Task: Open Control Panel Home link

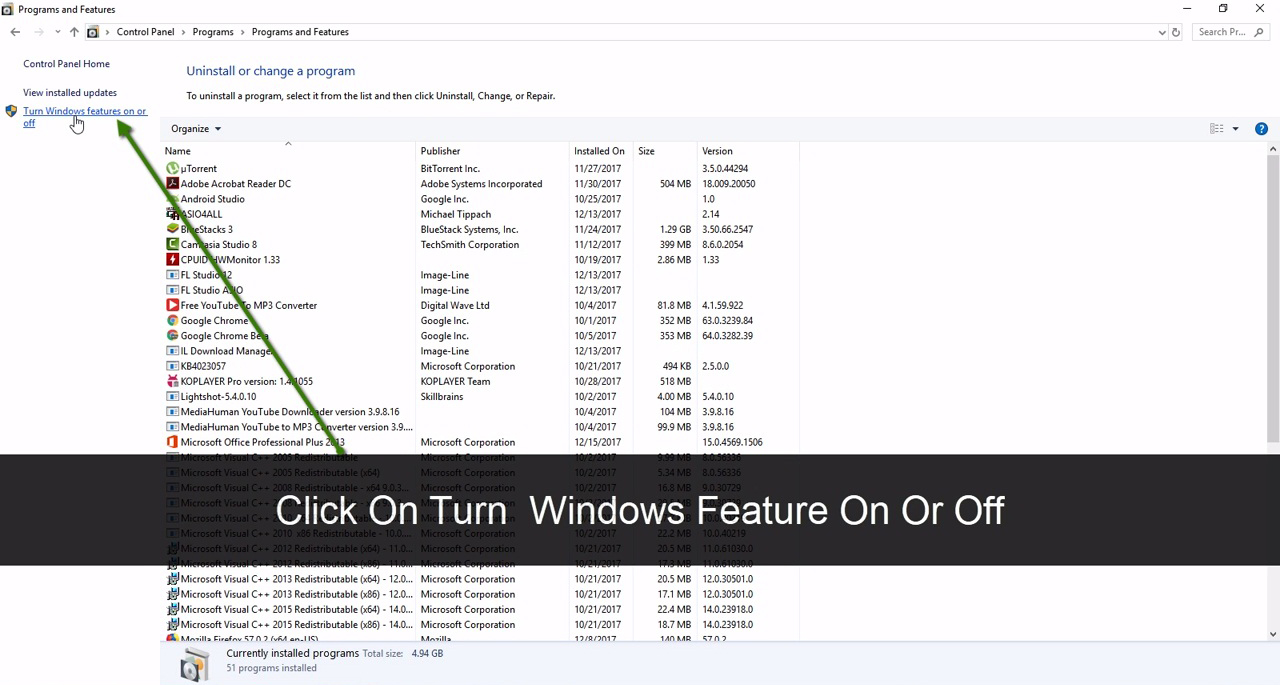Action: coord(66,64)
